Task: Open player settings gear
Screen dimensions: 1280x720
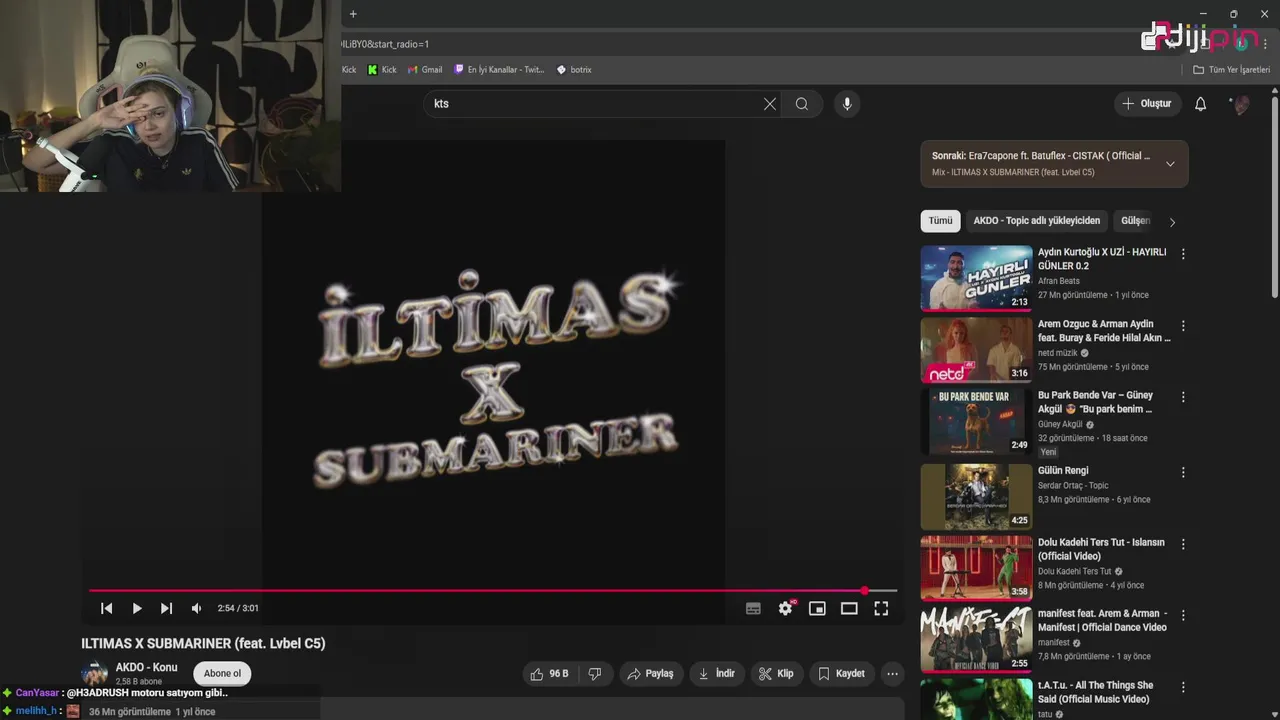Action: pos(786,608)
